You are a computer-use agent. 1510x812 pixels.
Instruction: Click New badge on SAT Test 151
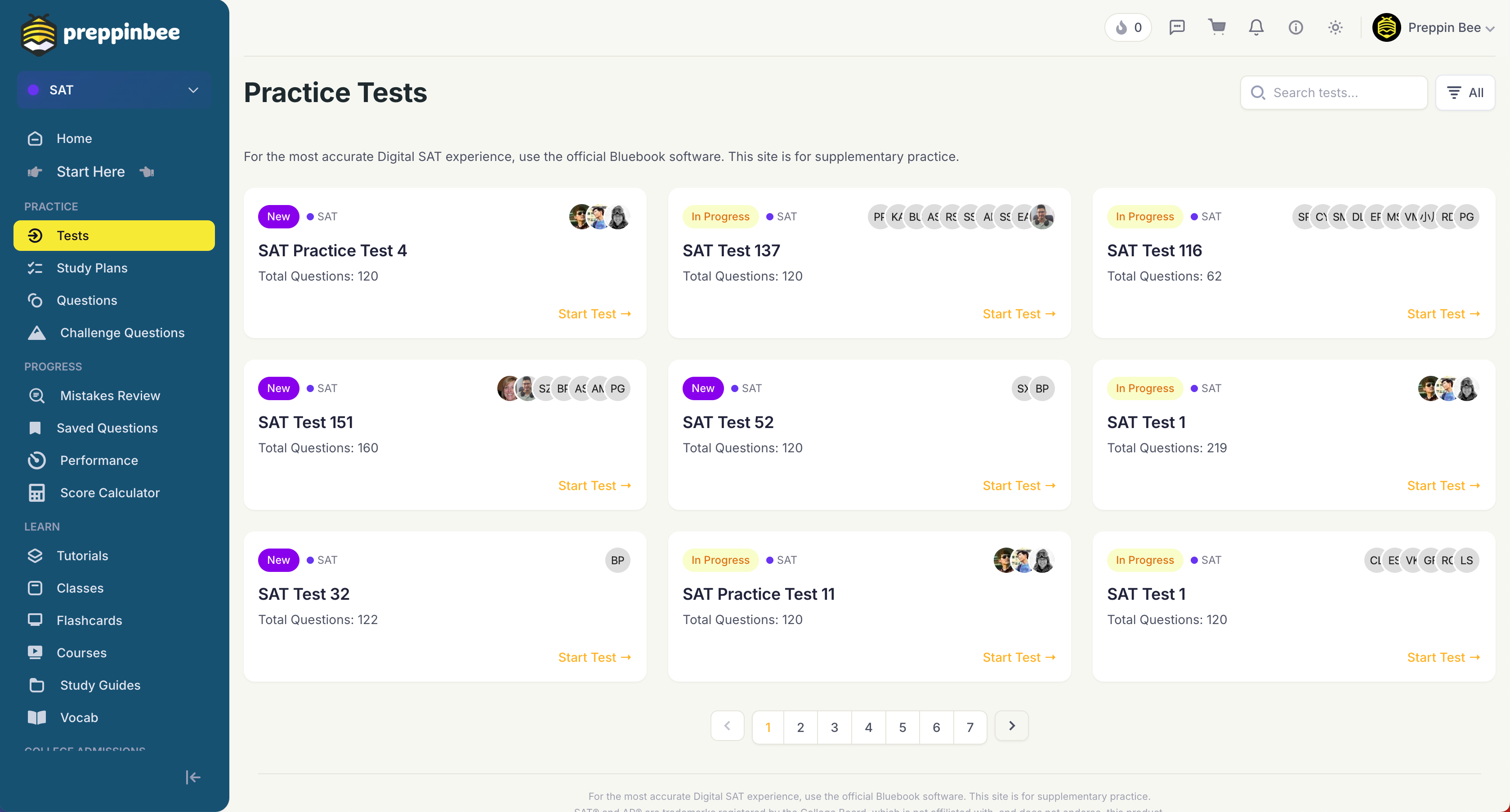click(x=278, y=388)
